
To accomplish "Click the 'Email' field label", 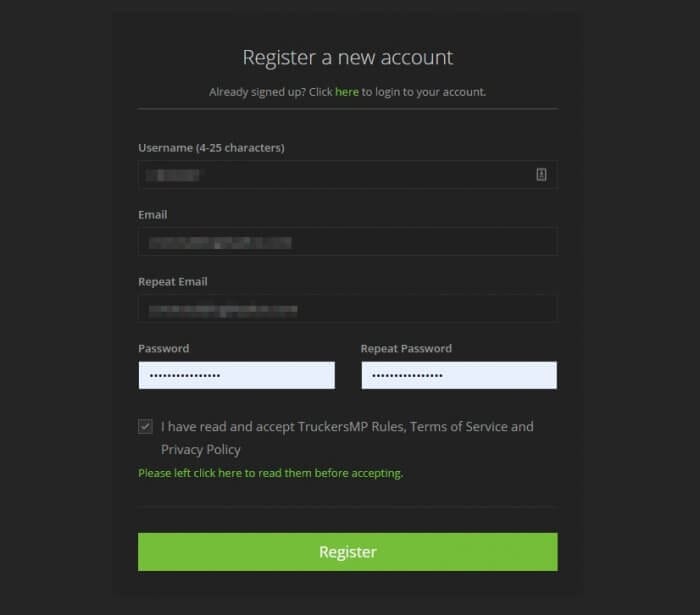I will [x=153, y=215].
